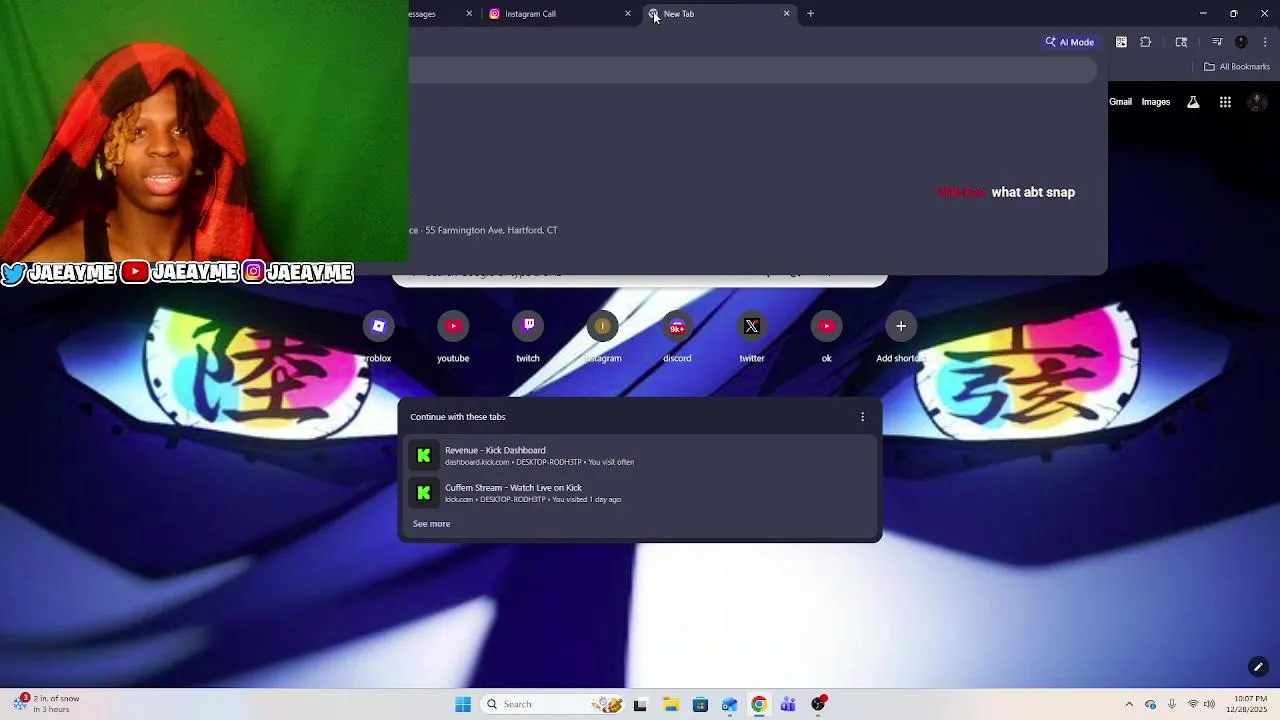This screenshot has width=1280, height=720.
Task: Open Google account avatar on new tab page
Action: 1257,102
